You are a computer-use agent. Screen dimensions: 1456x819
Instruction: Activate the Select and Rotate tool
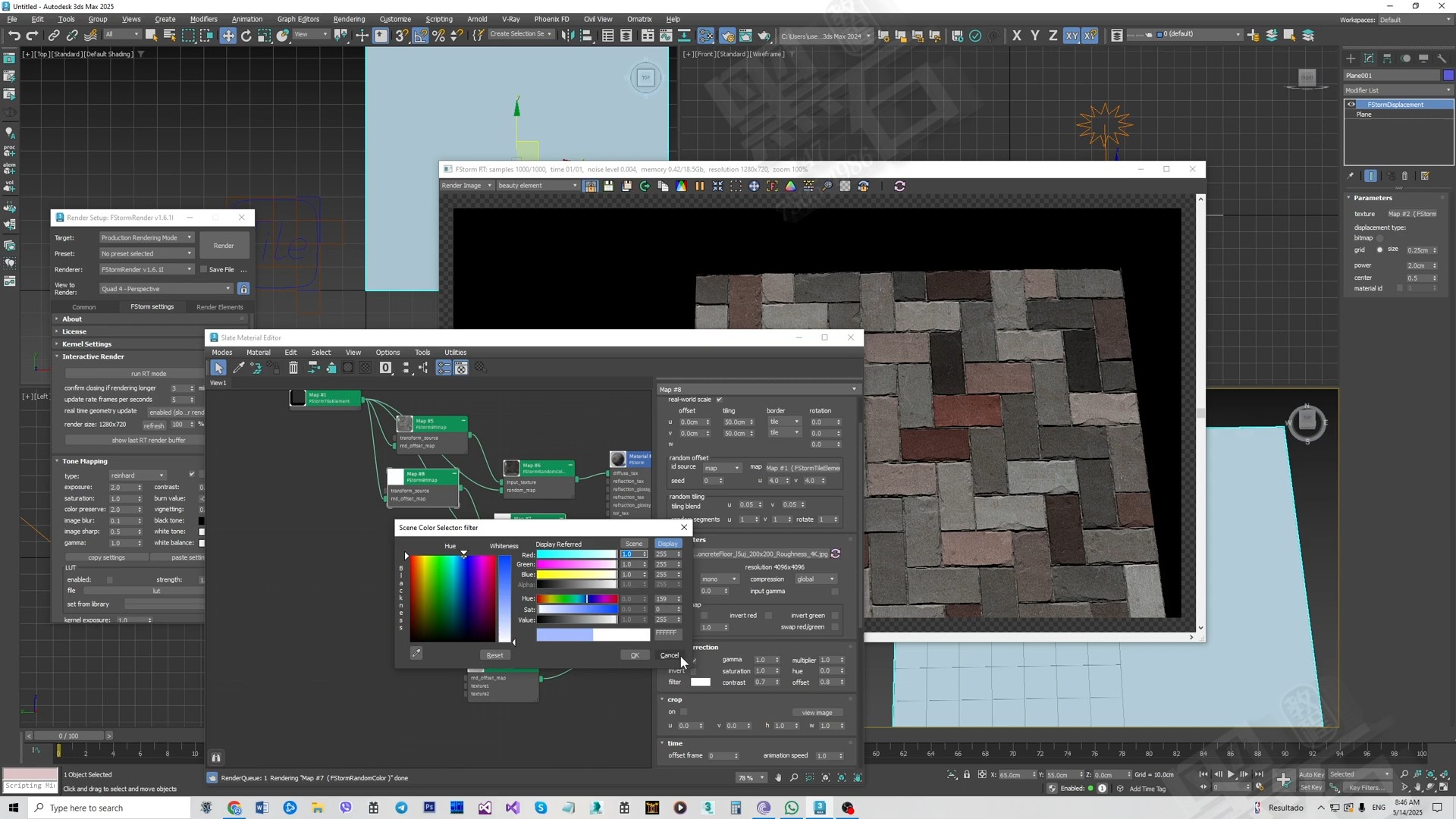[246, 36]
